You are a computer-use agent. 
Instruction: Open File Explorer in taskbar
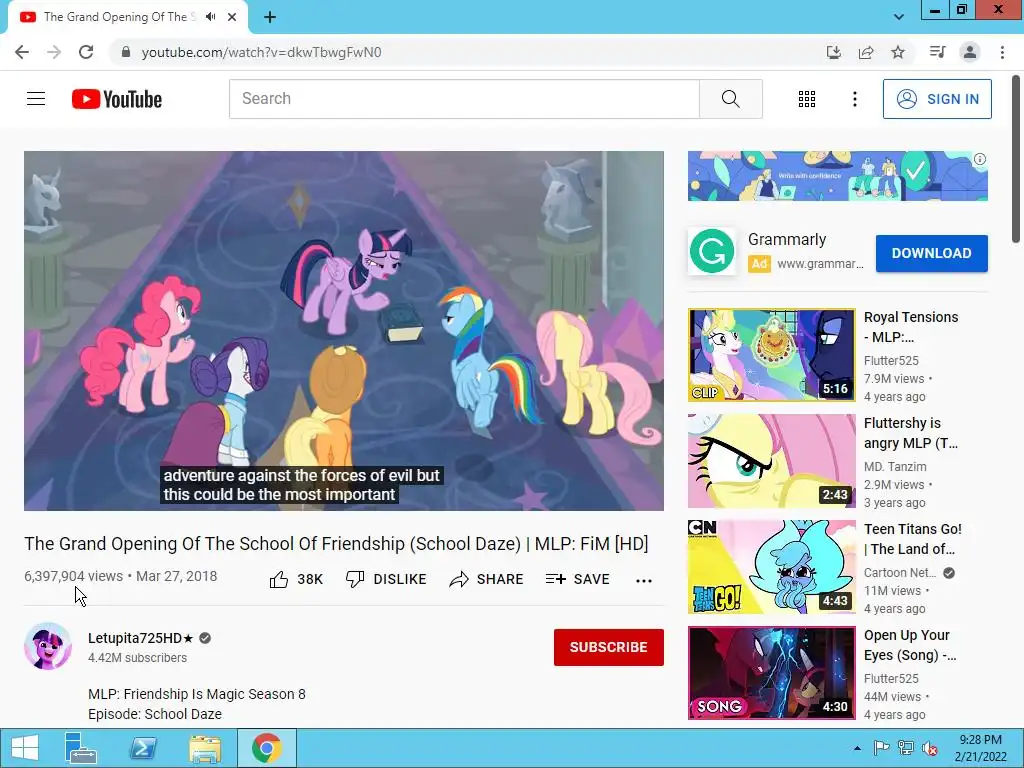[x=205, y=748]
